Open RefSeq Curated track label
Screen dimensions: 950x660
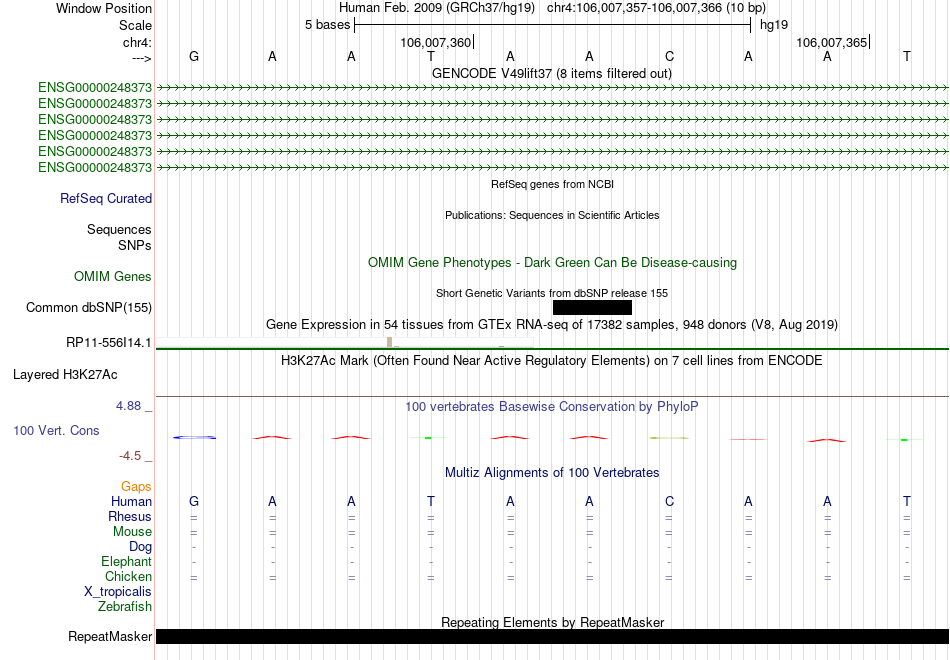[x=106, y=198]
